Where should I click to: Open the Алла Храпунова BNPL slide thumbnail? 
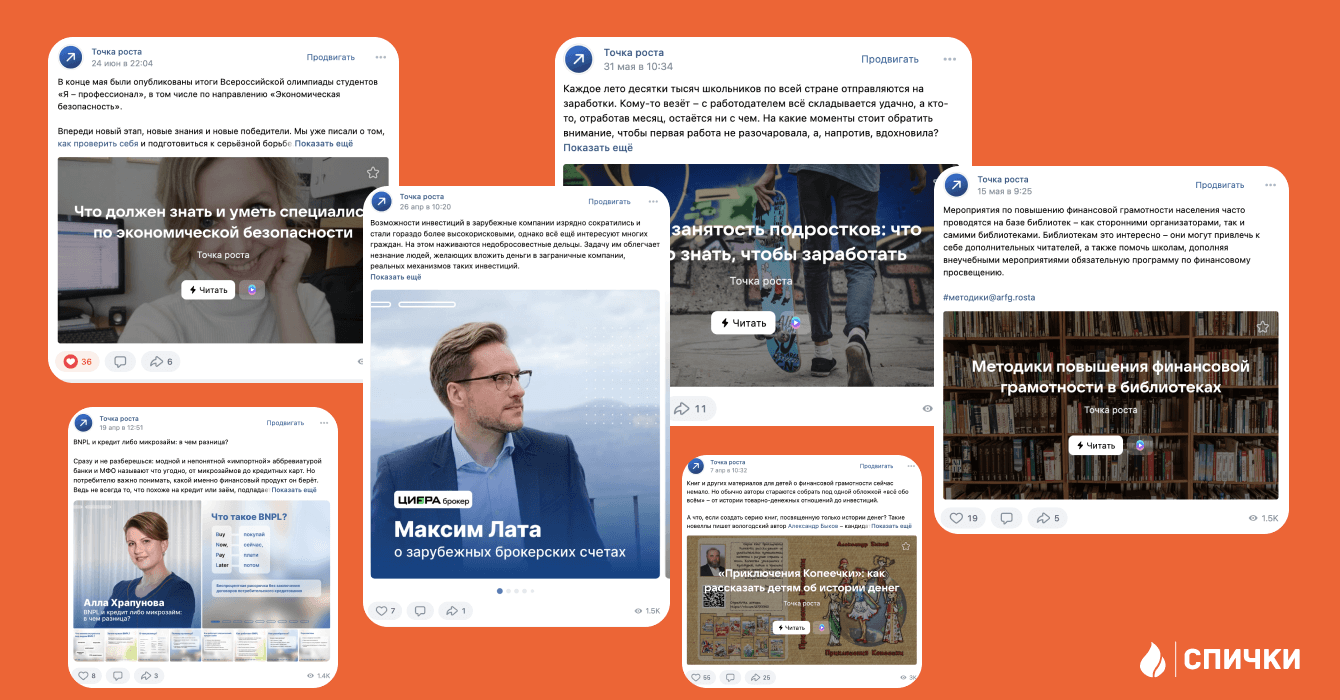[136, 565]
